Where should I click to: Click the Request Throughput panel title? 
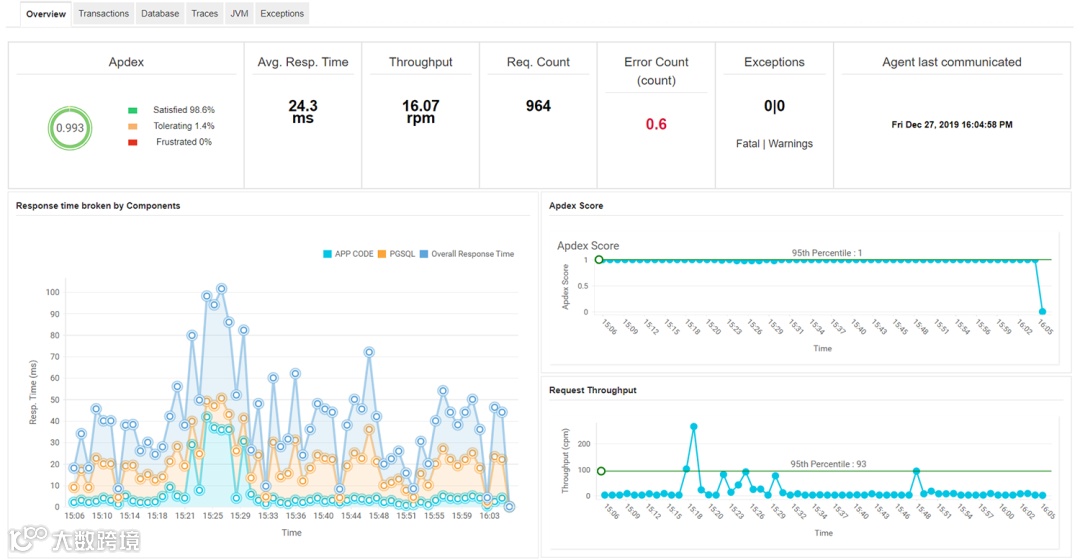[x=592, y=391]
